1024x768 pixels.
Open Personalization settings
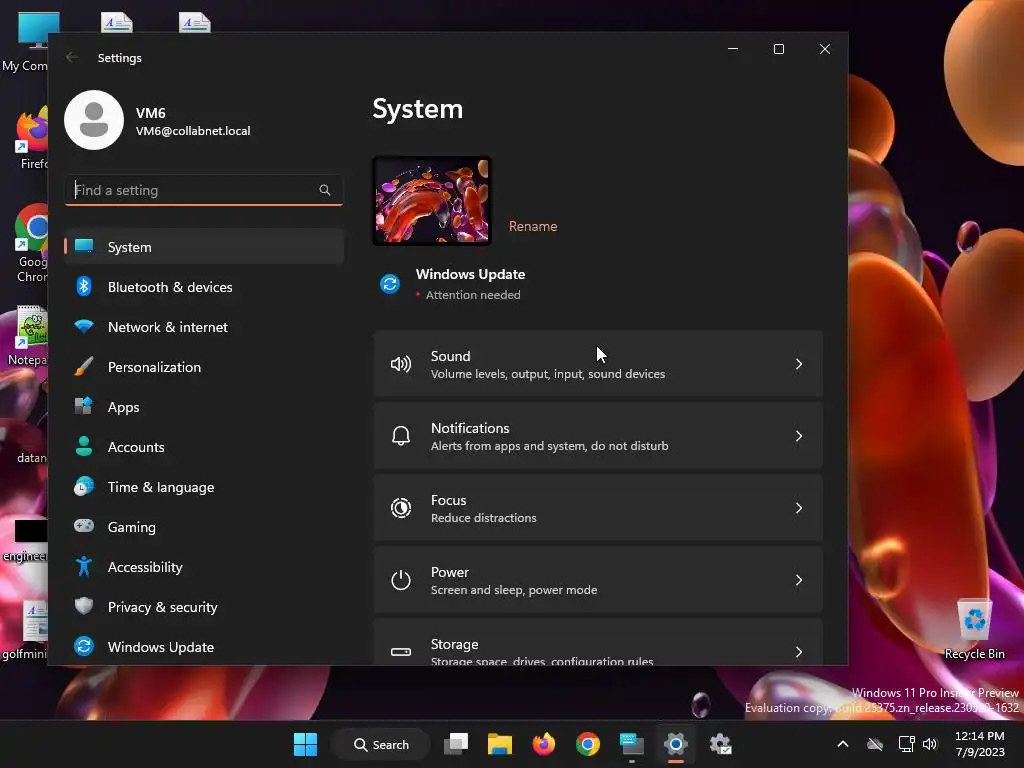pos(204,367)
